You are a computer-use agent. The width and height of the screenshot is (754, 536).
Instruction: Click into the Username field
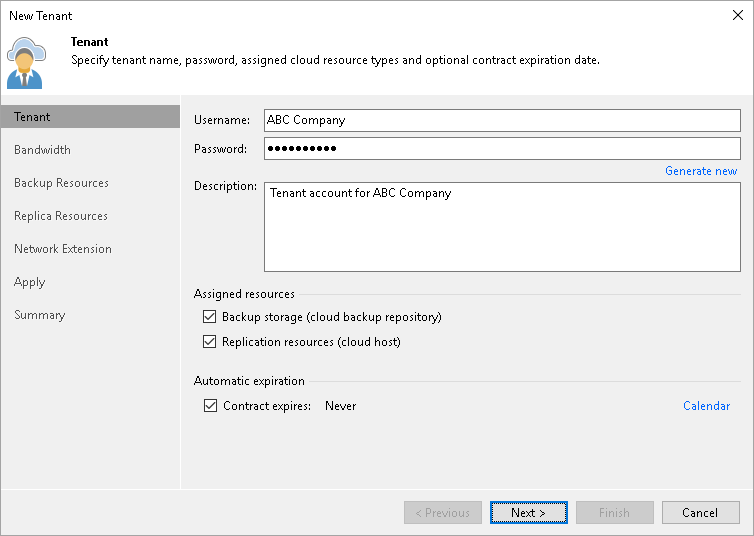click(501, 120)
